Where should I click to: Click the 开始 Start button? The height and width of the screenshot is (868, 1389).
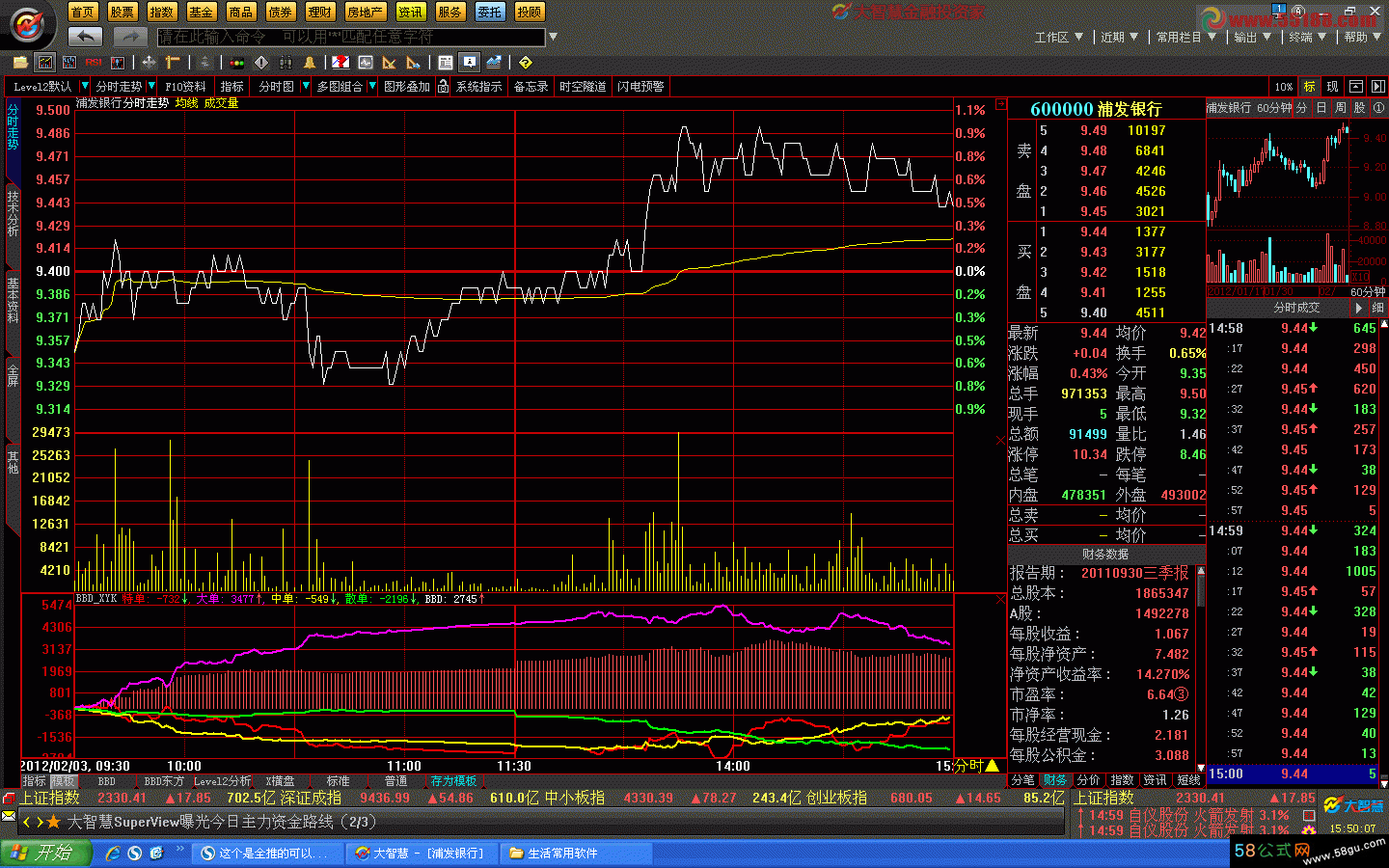[x=45, y=853]
